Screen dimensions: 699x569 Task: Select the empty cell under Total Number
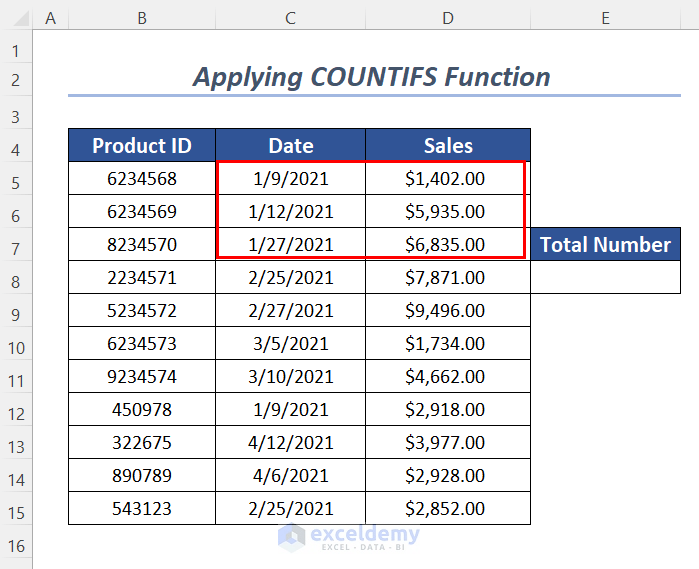point(605,277)
